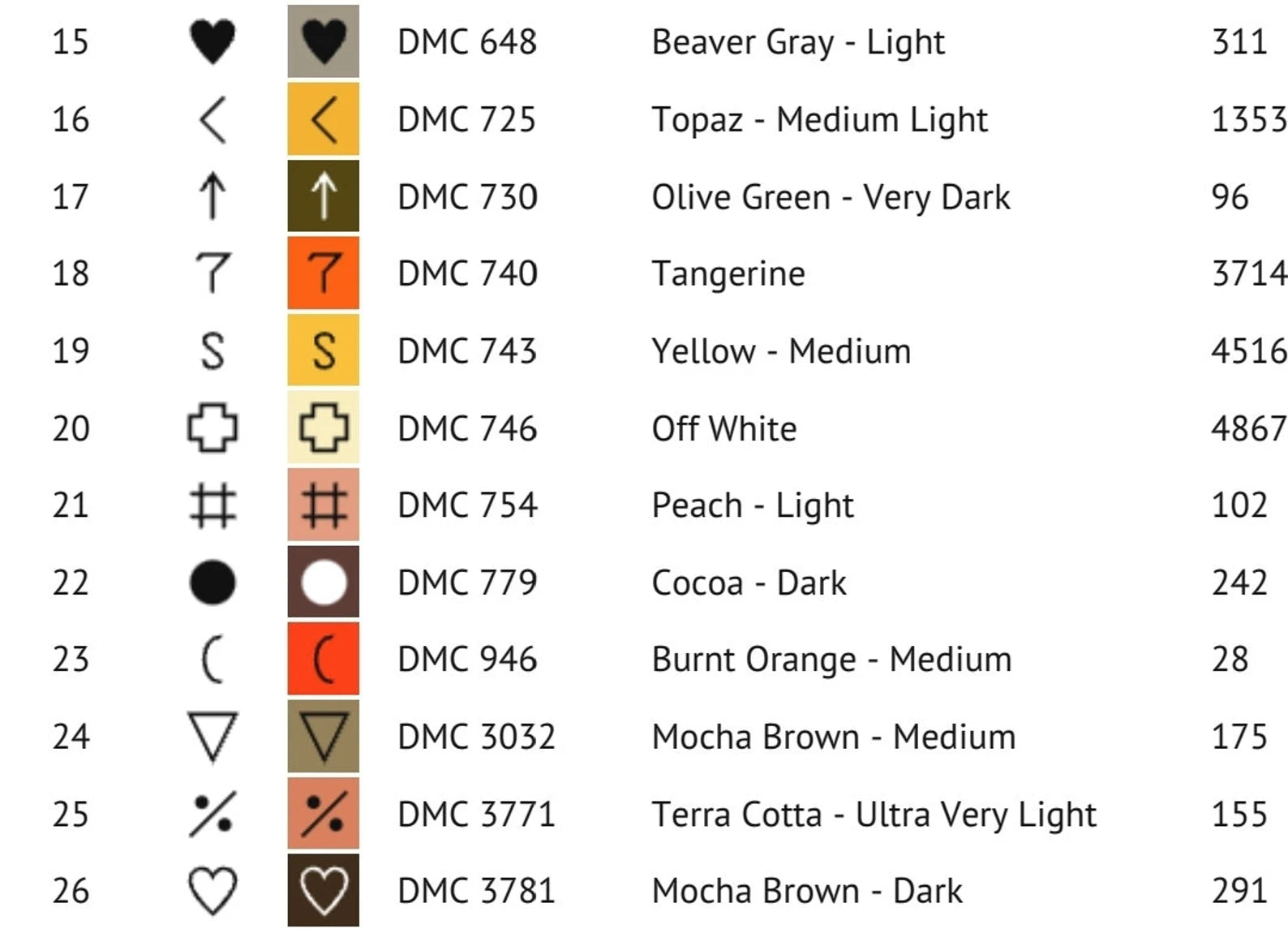Image resolution: width=1288 pixels, height=929 pixels.
Task: Click the black filled heart symbol
Action: [213, 41]
